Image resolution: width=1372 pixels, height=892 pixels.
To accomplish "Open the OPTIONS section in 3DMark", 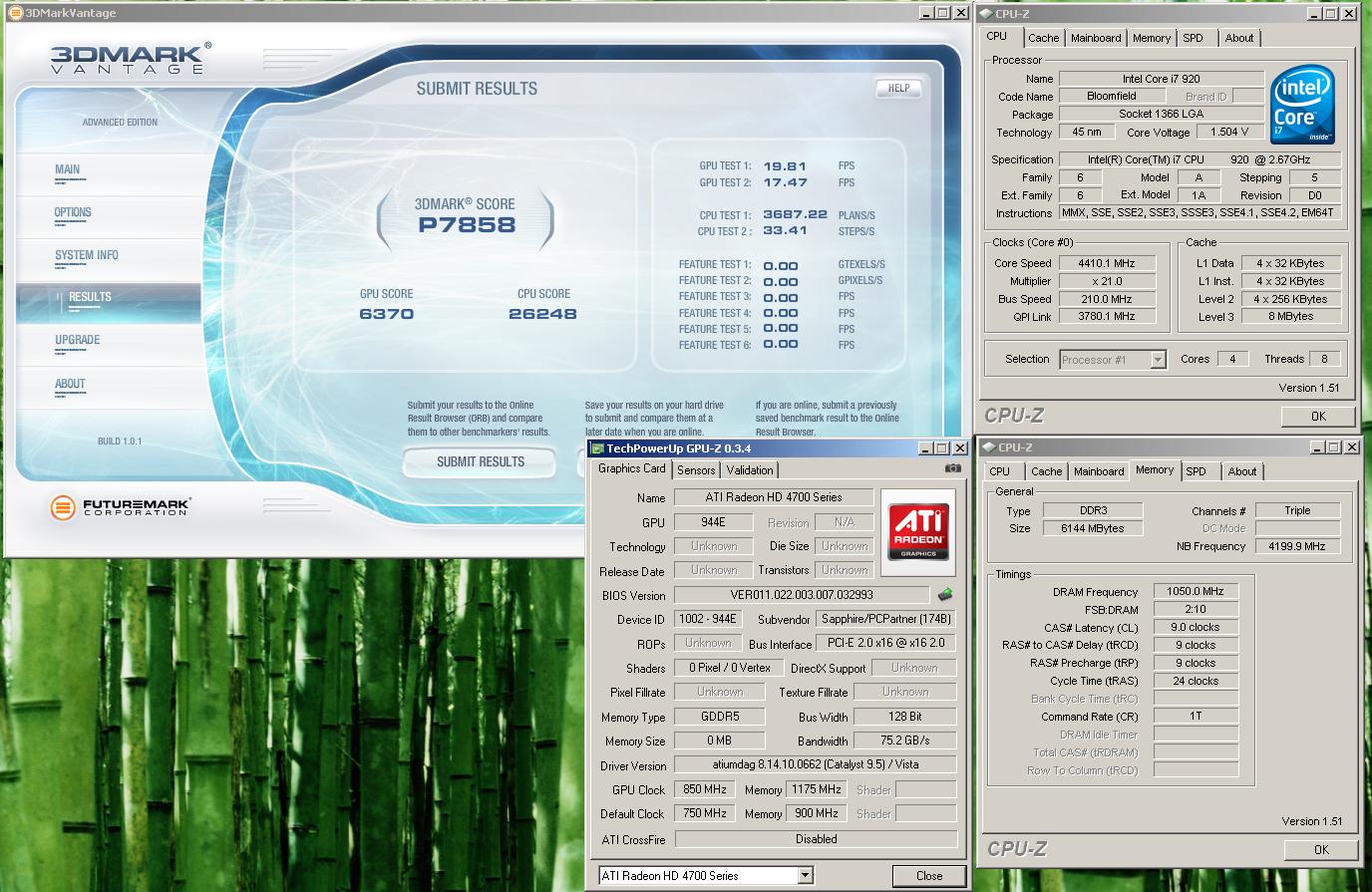I will [73, 212].
